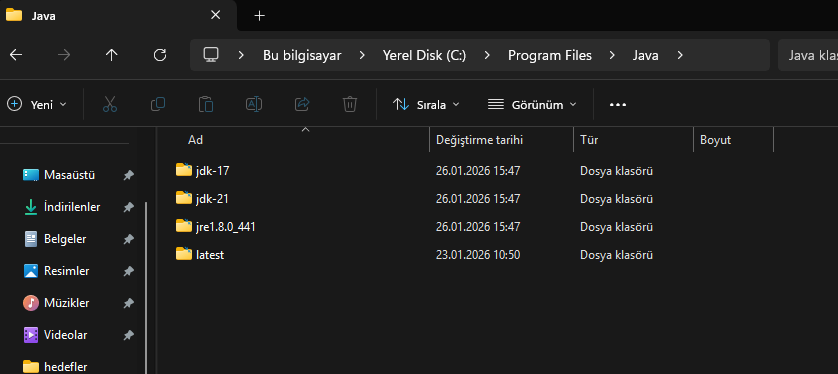Open Resimler in the sidebar
The height and width of the screenshot is (374, 838).
56,271
